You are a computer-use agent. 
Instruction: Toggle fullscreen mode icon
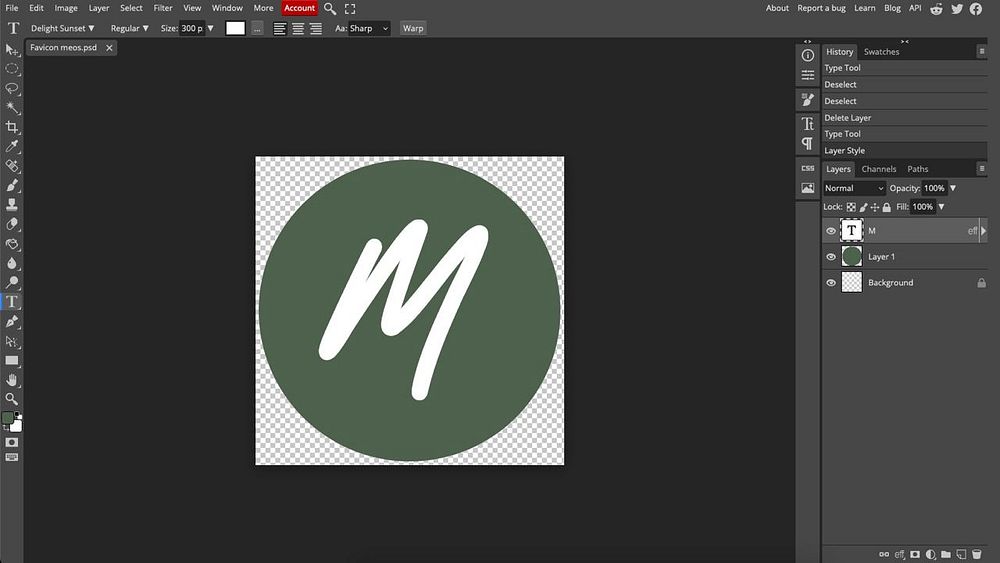point(350,9)
